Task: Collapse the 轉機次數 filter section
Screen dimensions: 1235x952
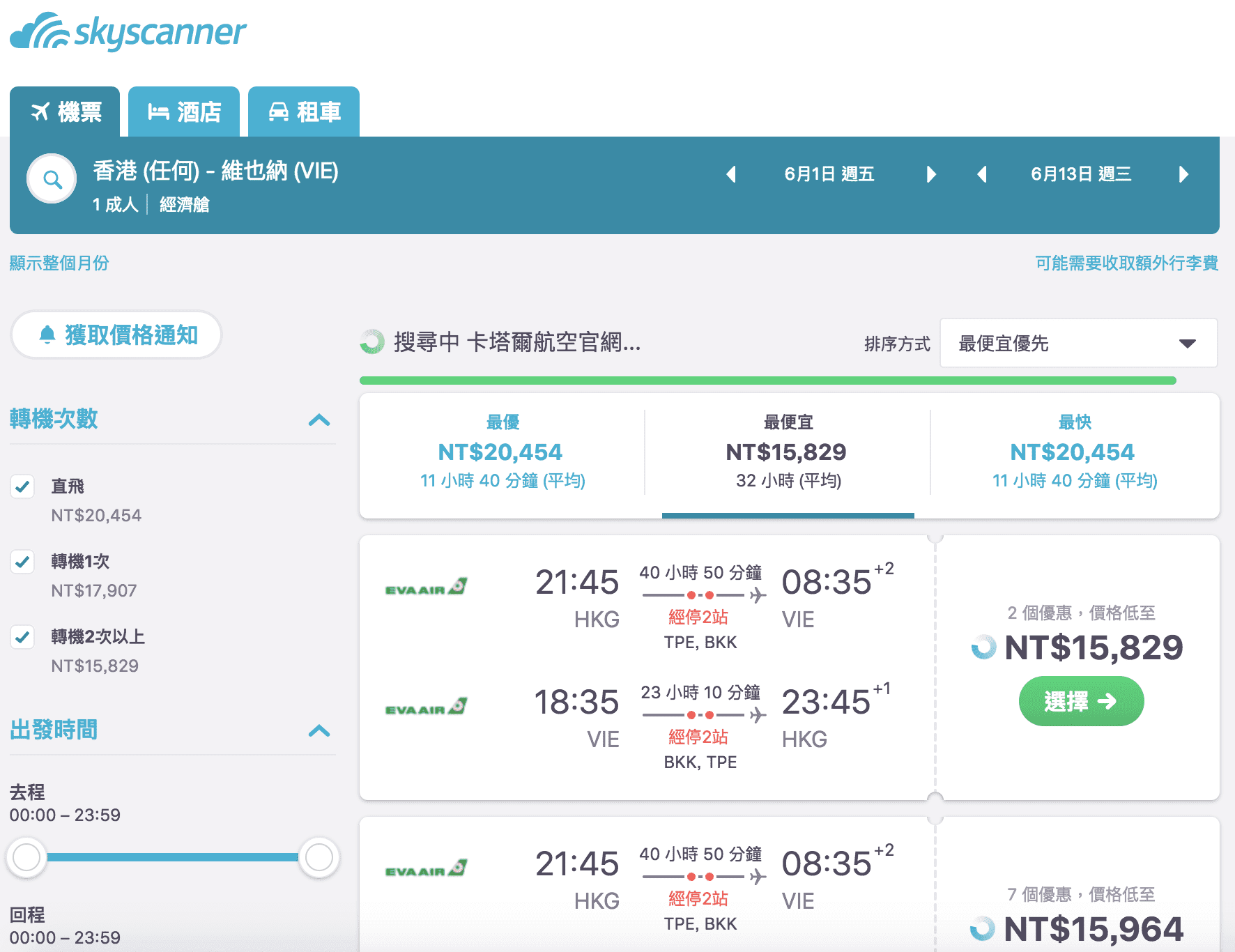Action: 319,420
